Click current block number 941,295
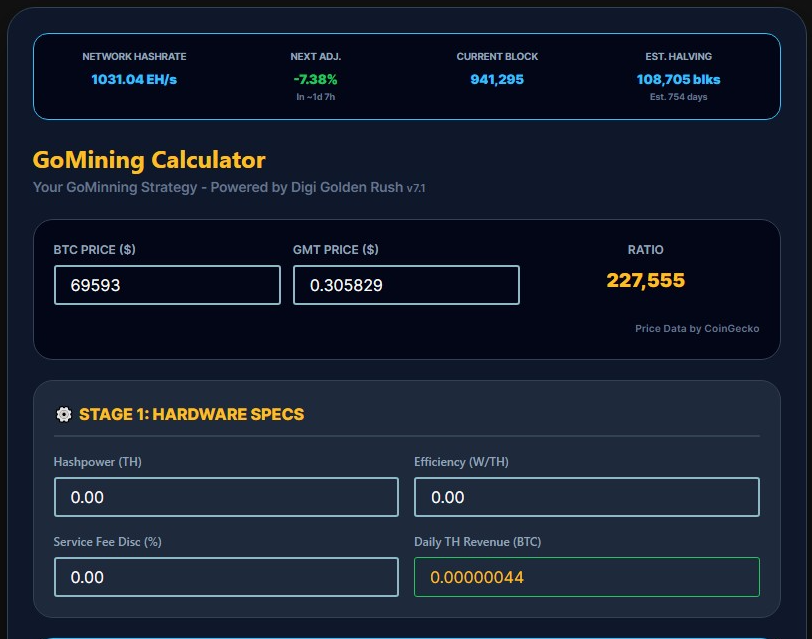This screenshot has height=639, width=812. tap(497, 79)
